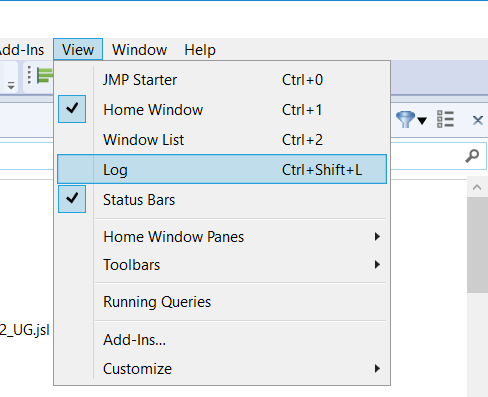The height and width of the screenshot is (397, 488).
Task: Open the Add-Ins menu in menu bar
Action: pos(22,50)
